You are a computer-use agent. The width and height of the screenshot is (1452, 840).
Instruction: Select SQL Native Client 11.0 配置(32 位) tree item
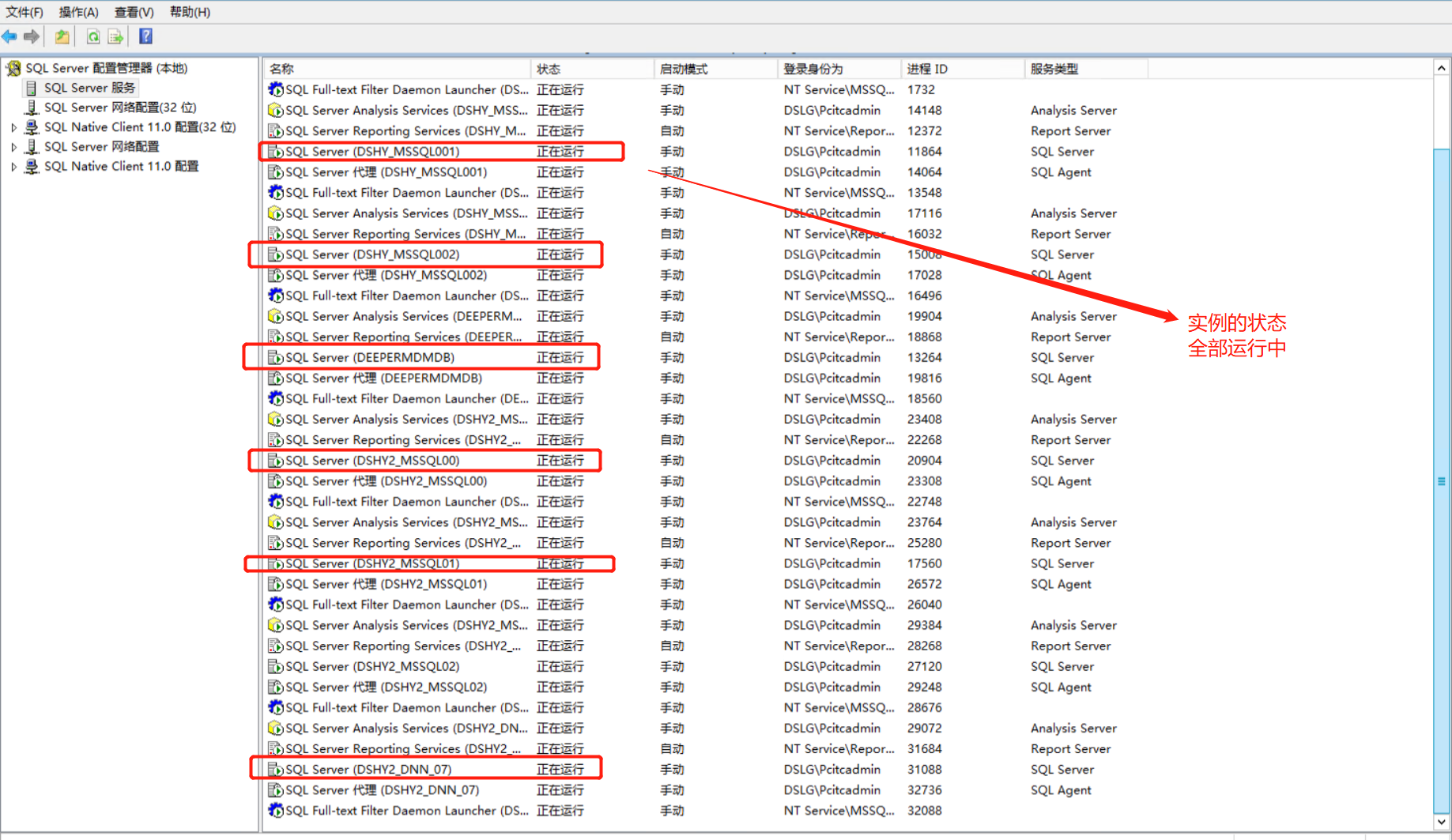pyautogui.click(x=140, y=127)
